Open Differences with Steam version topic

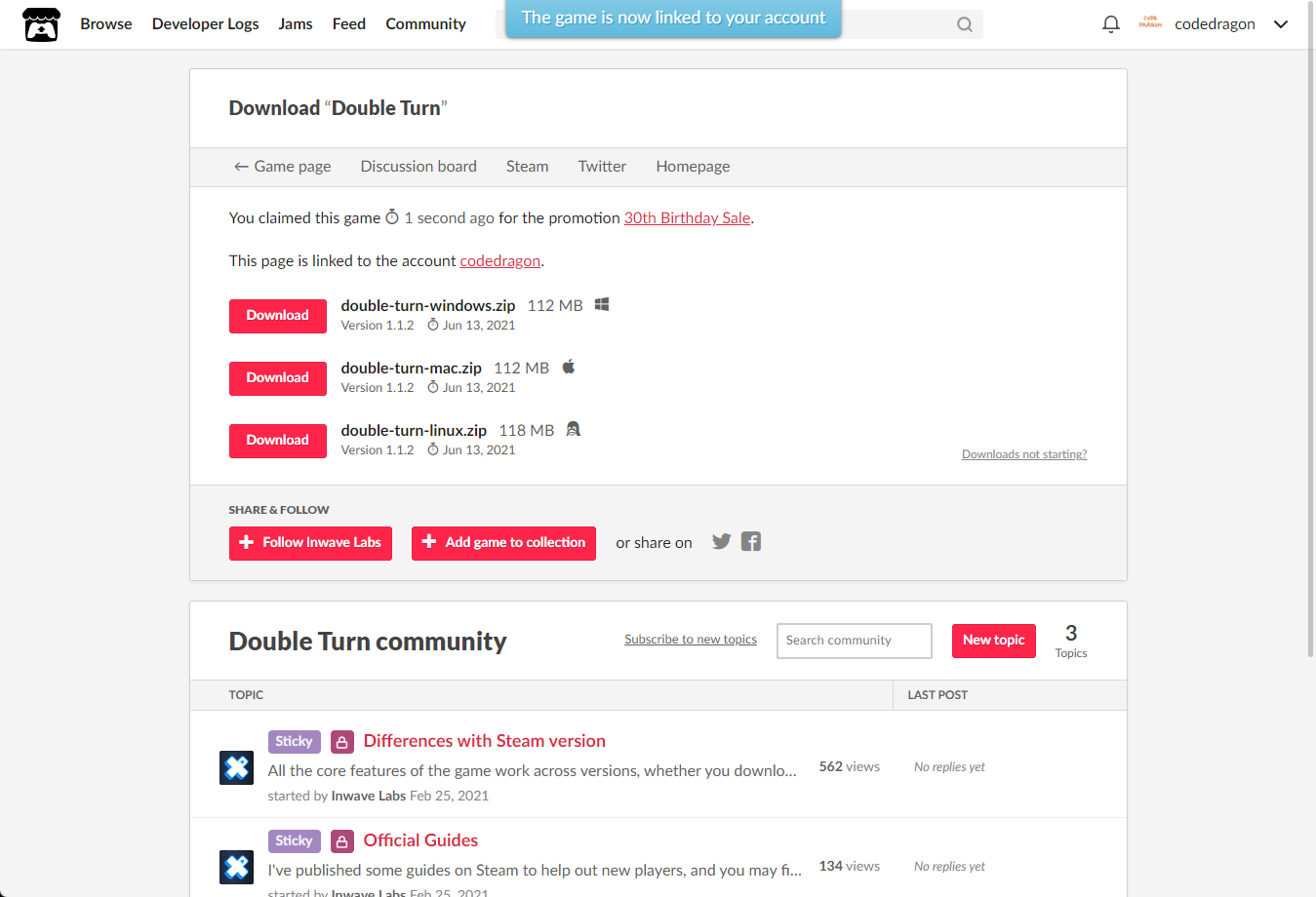[x=484, y=741]
